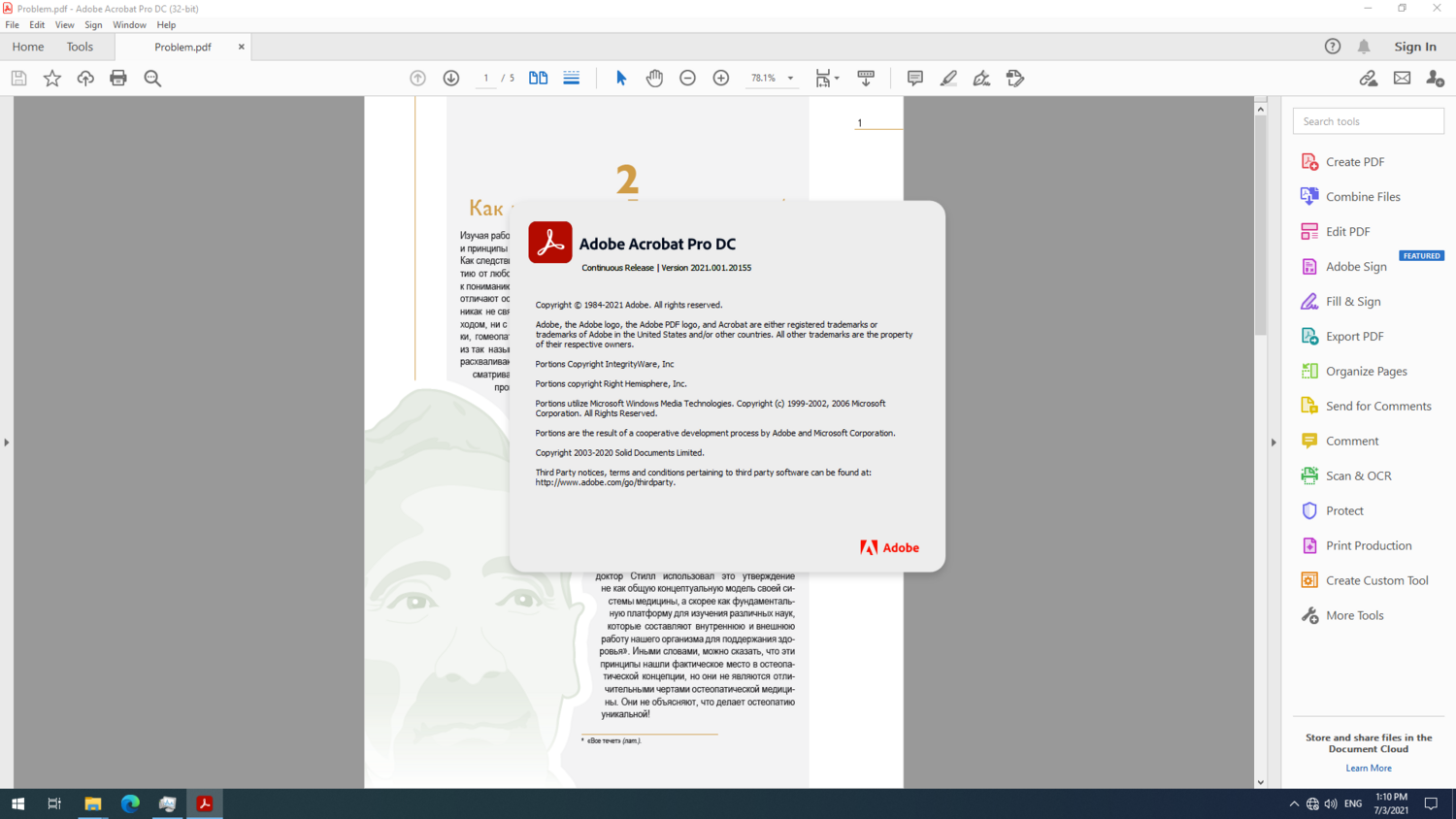Open the zoom level dropdown arrow
This screenshot has width=1456, height=819.
coord(790,79)
